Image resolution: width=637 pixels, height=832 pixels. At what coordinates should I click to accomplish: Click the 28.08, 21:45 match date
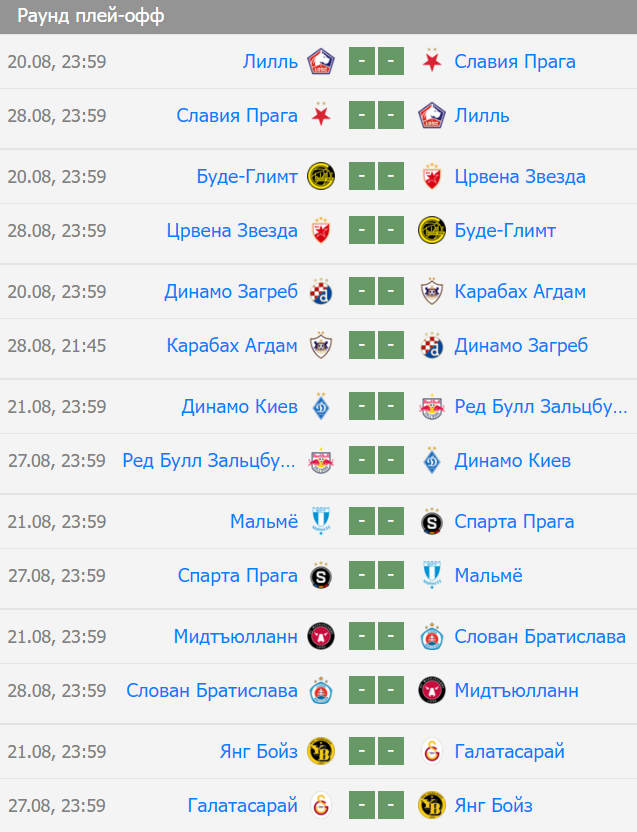click(x=57, y=345)
